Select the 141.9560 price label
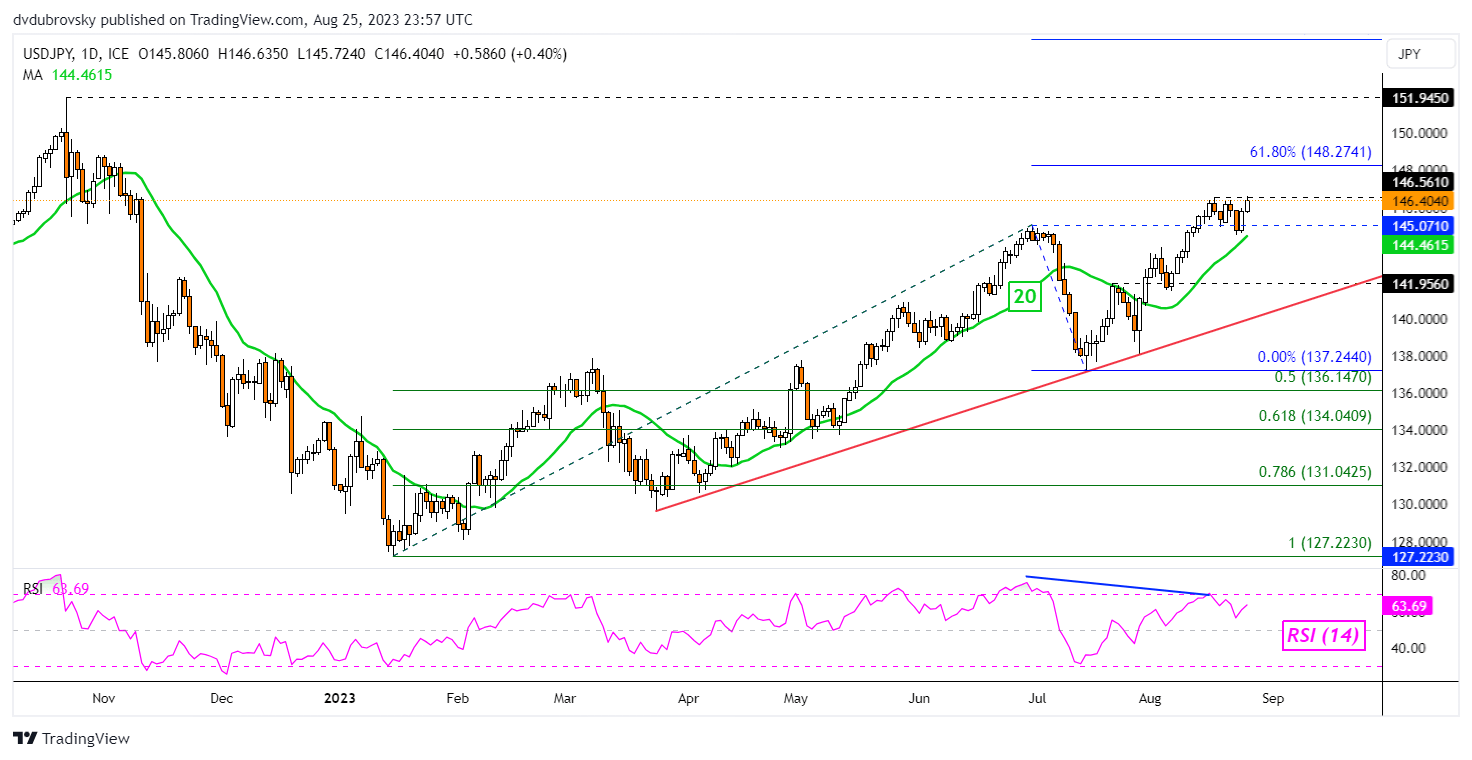The width and height of the screenshot is (1472, 760). coord(1419,284)
